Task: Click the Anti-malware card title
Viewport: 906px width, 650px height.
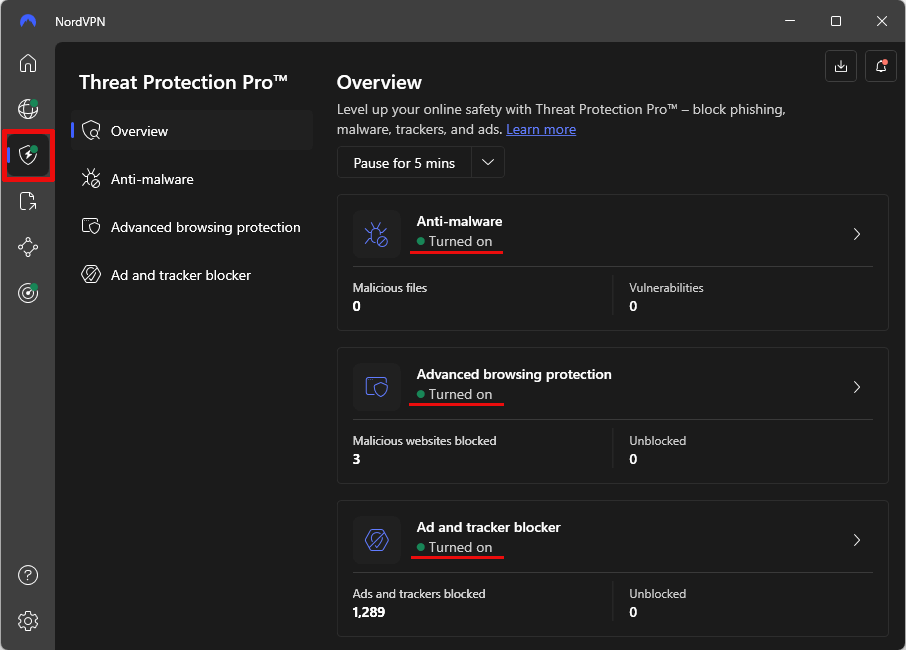Action: point(459,221)
